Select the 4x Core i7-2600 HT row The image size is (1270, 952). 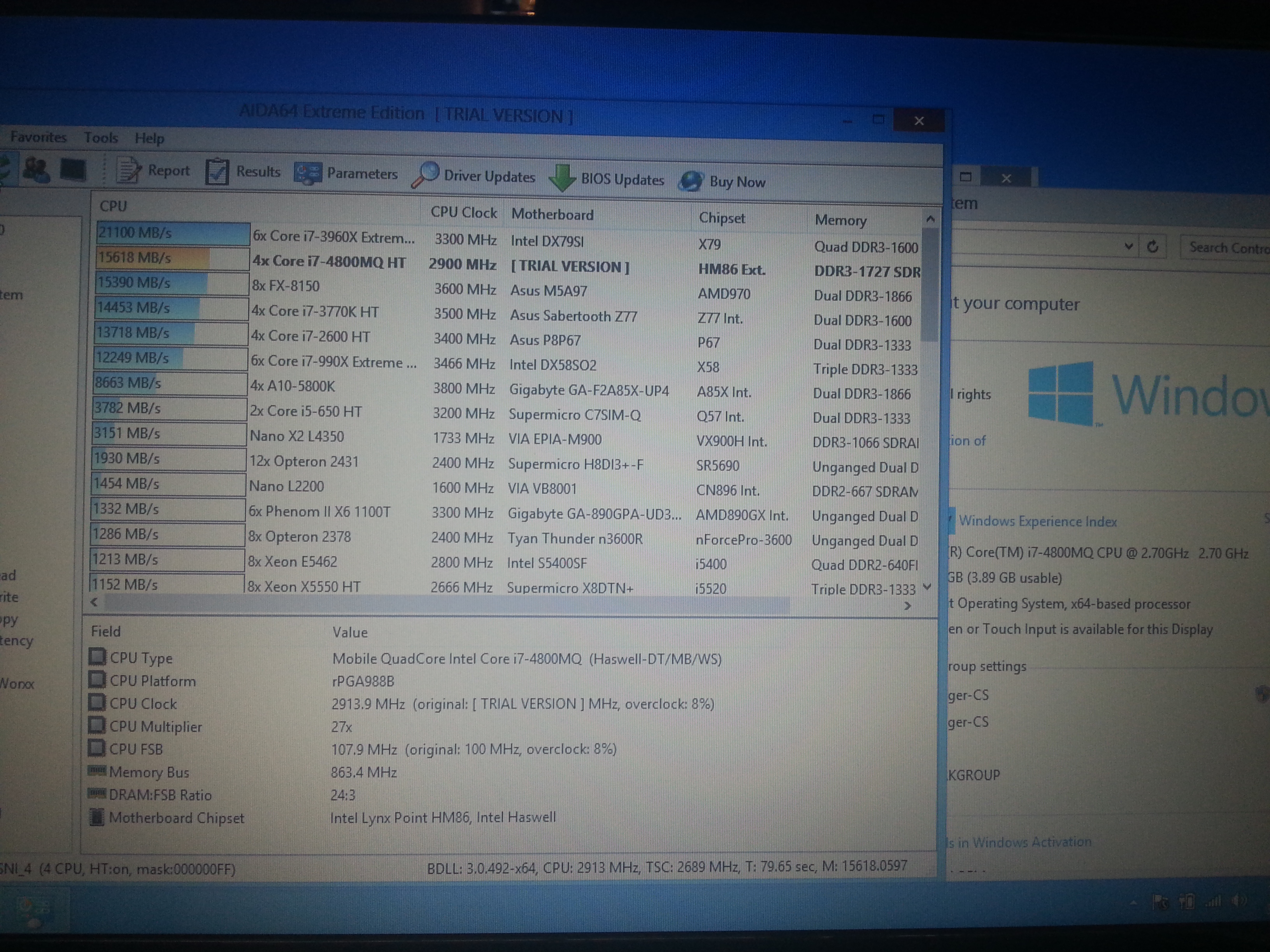click(507, 339)
